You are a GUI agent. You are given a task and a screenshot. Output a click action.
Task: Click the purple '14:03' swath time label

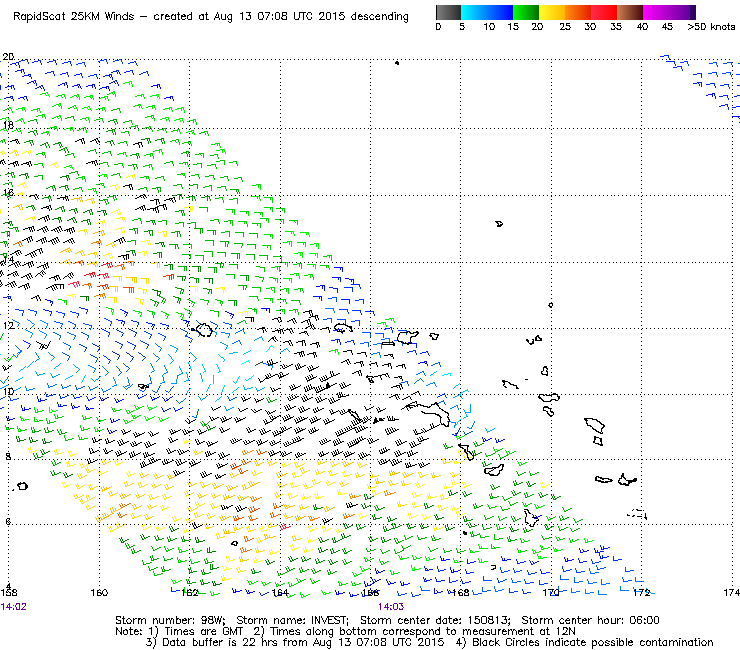pyautogui.click(x=391, y=607)
